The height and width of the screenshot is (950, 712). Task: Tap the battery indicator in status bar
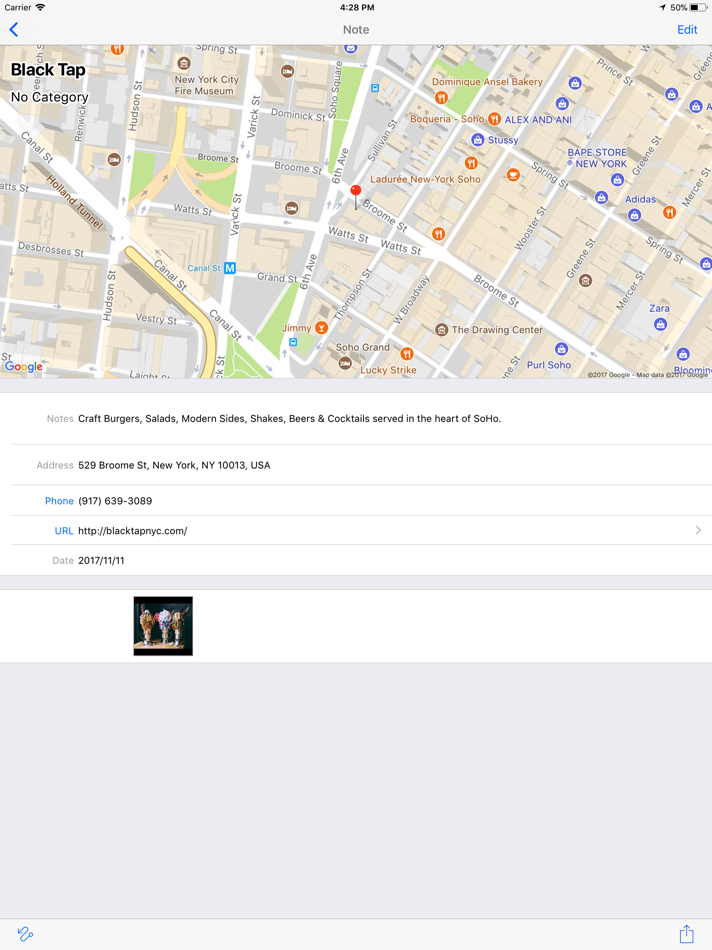[x=698, y=7]
